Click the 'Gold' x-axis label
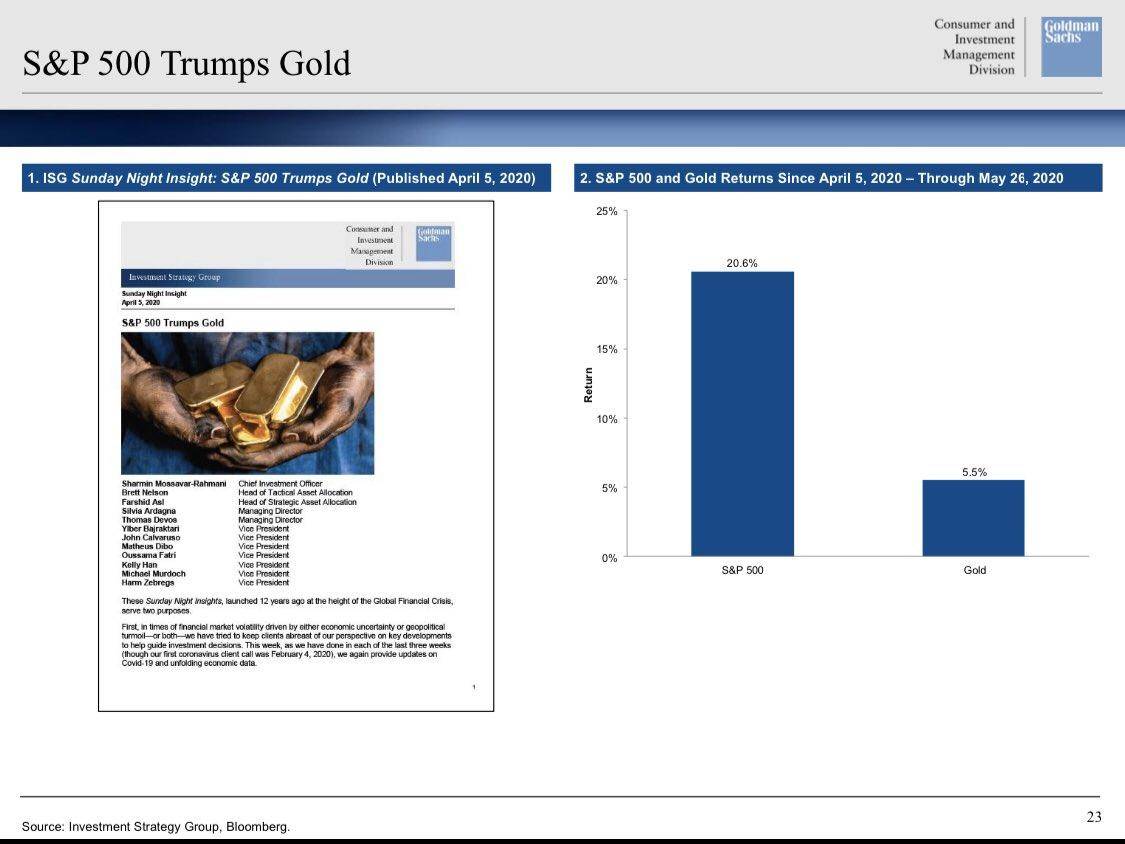The width and height of the screenshot is (1125, 844). (974, 570)
